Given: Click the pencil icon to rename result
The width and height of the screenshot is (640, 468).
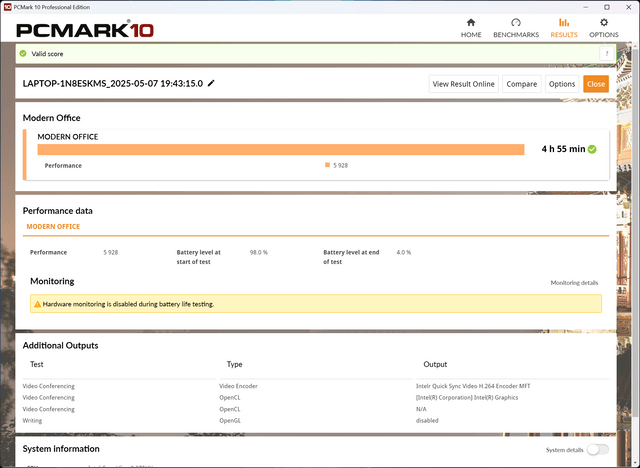Looking at the screenshot, I should tap(211, 83).
